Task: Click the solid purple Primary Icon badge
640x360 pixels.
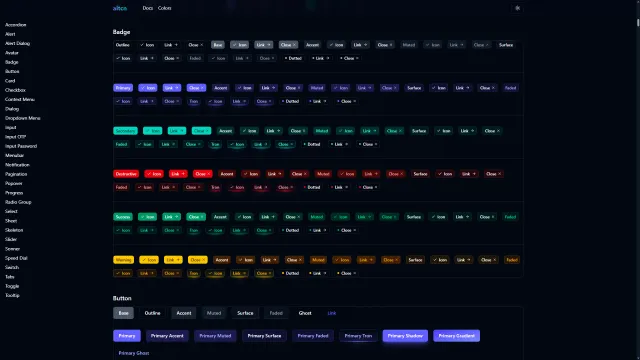Action: tap(148, 88)
